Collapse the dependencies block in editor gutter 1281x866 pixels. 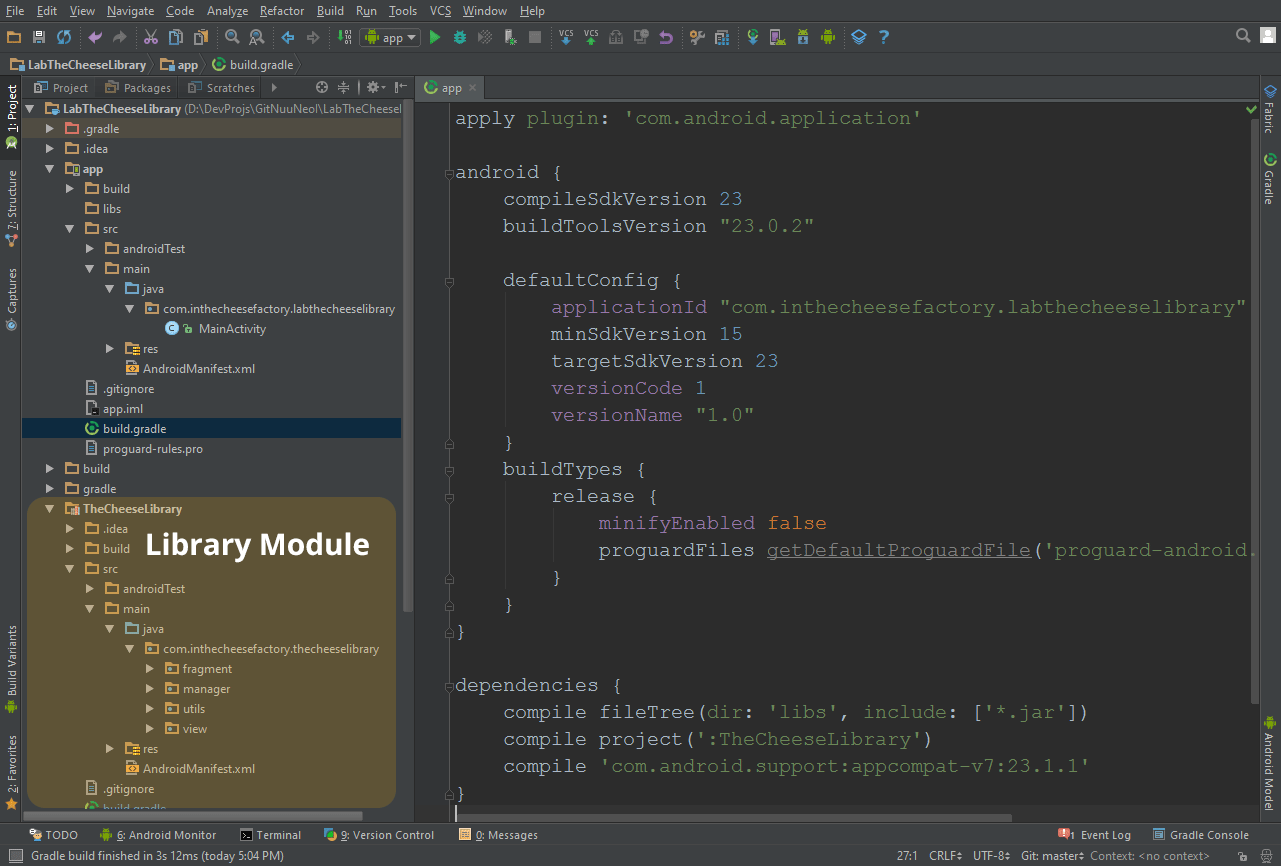click(449, 686)
